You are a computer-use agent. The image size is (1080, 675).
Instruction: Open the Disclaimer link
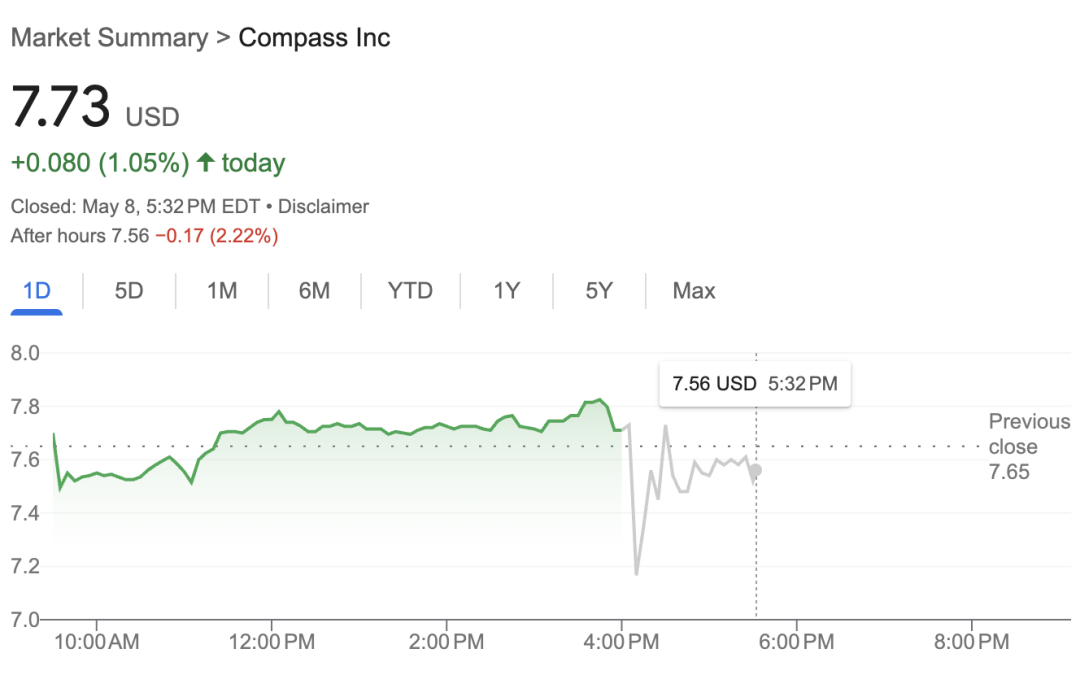tap(323, 207)
